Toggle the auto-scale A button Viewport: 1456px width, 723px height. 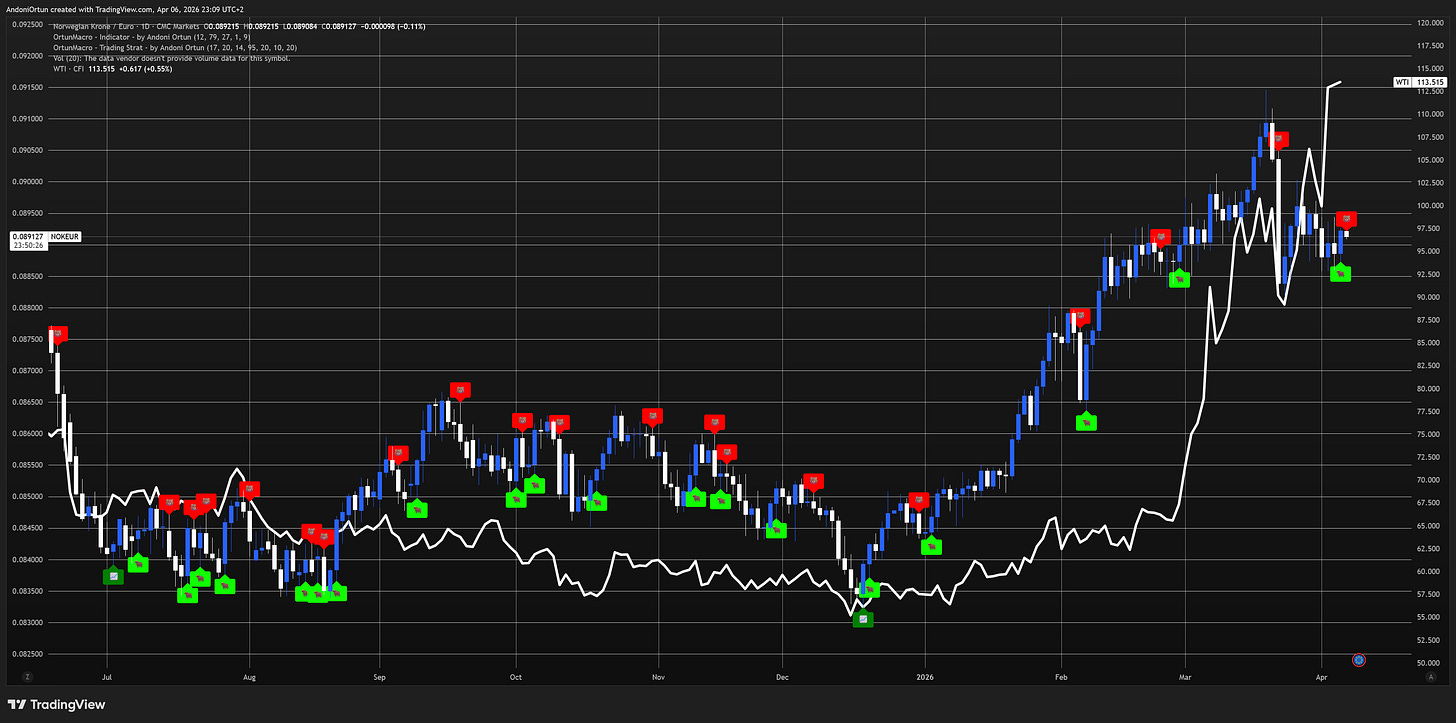click(x=1432, y=677)
